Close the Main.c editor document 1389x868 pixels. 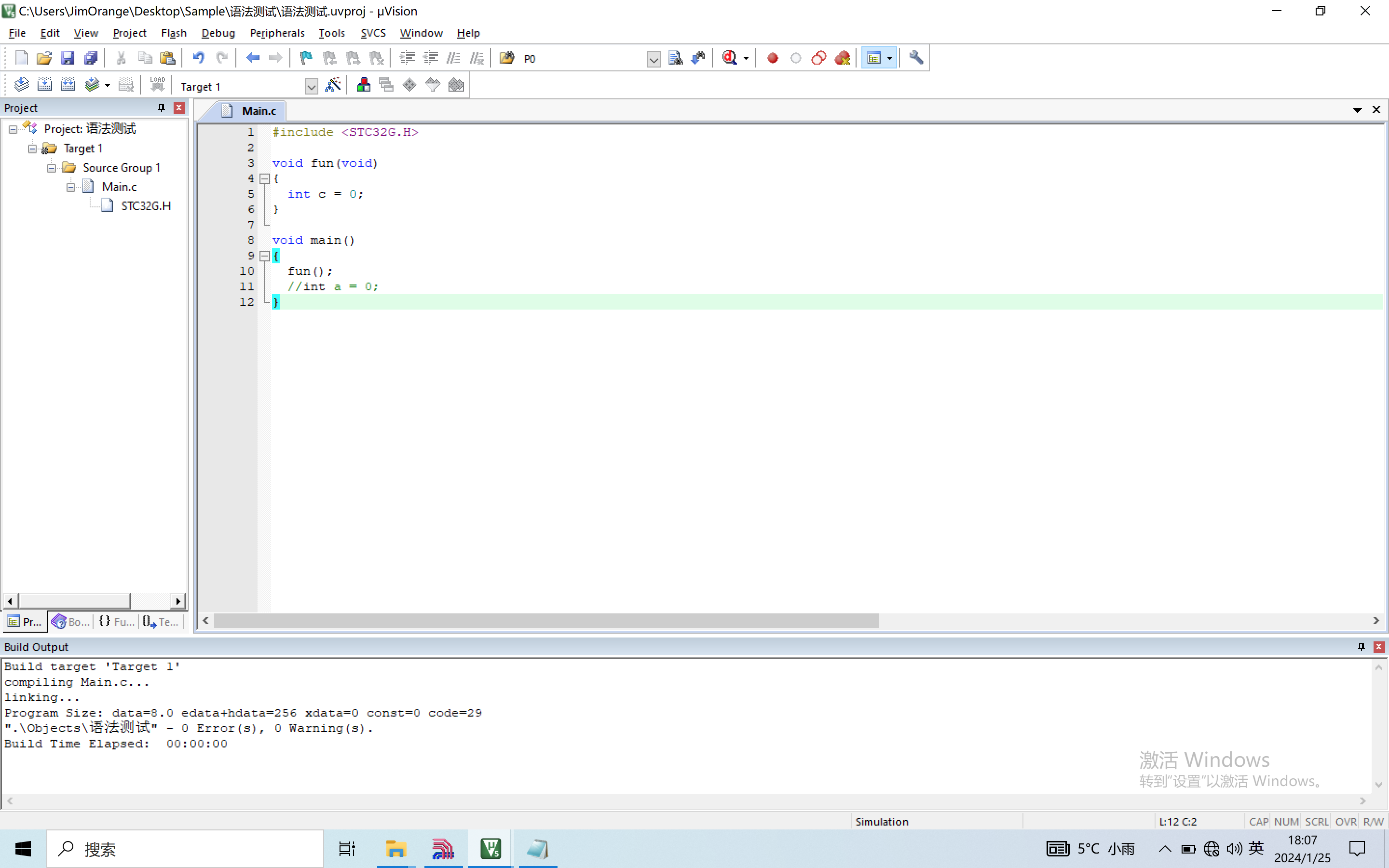[1376, 109]
